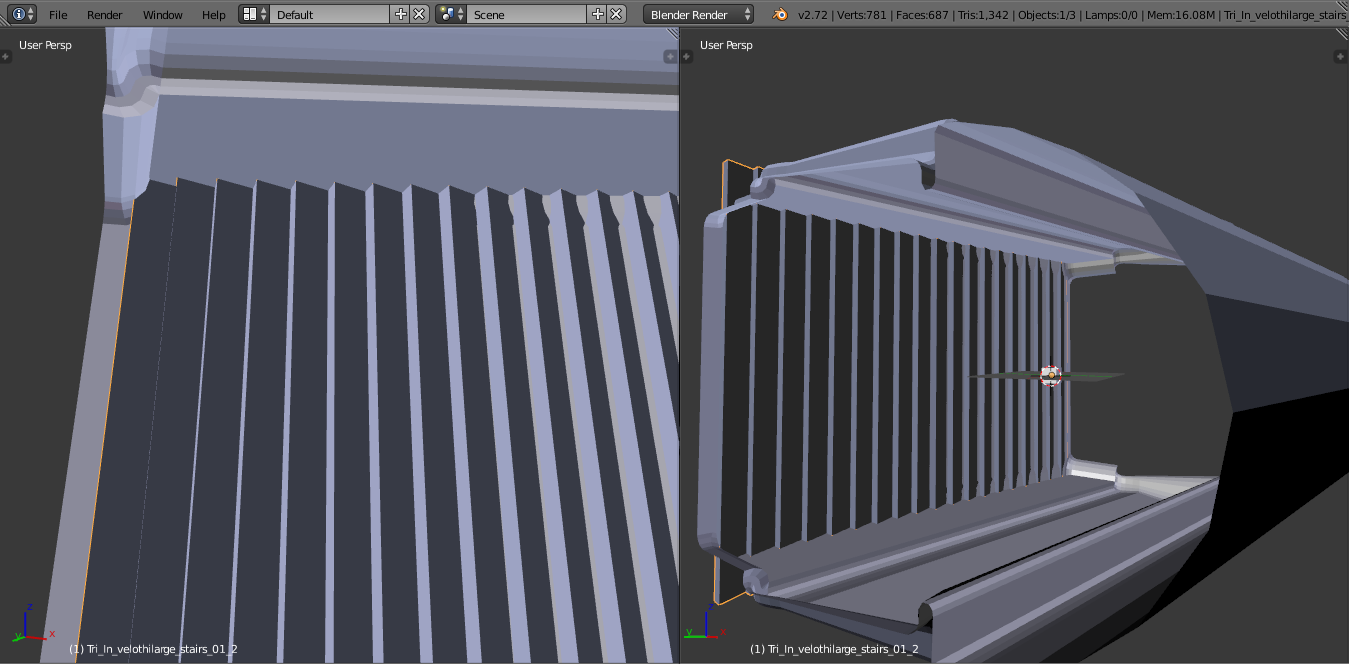This screenshot has height=664, width=1349.
Task: Click the Scene name field
Action: [x=527, y=14]
